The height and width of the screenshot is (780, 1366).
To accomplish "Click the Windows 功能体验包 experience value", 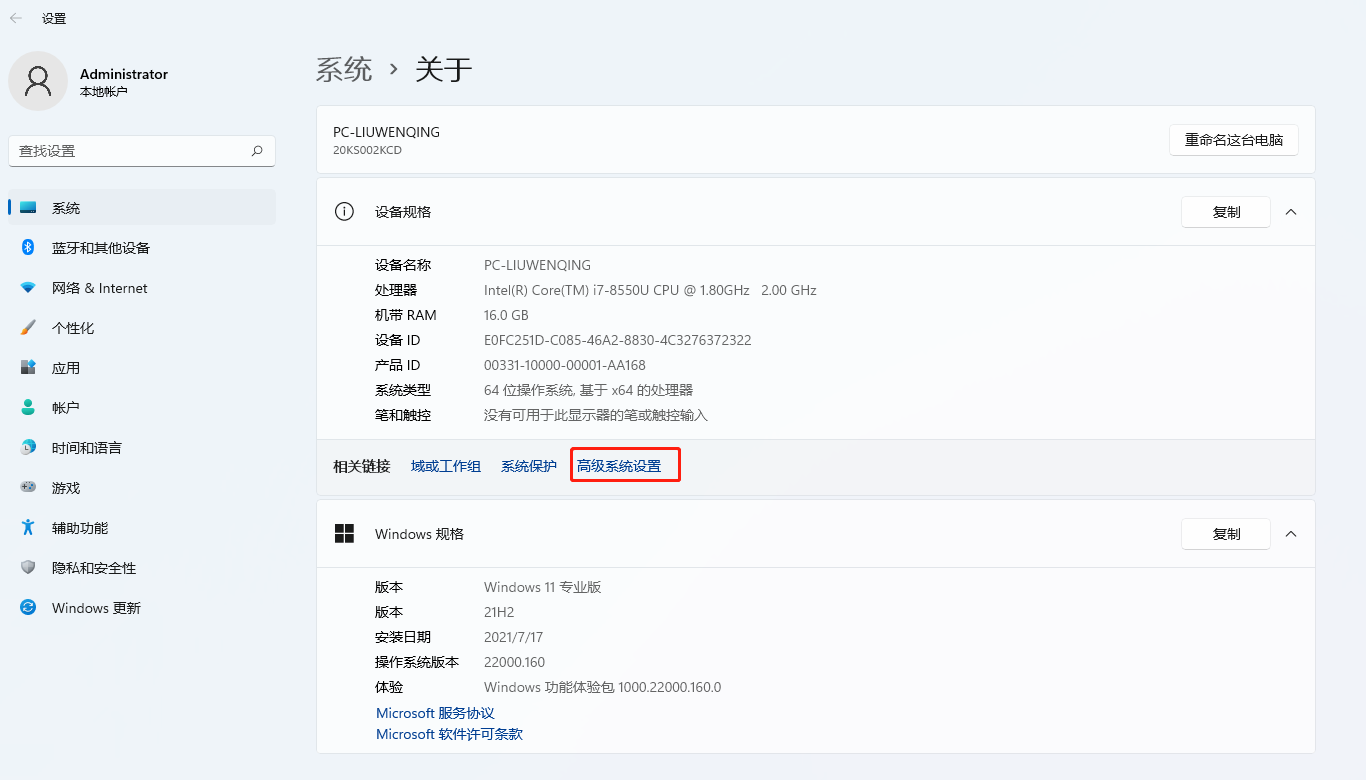I will click(x=602, y=687).
